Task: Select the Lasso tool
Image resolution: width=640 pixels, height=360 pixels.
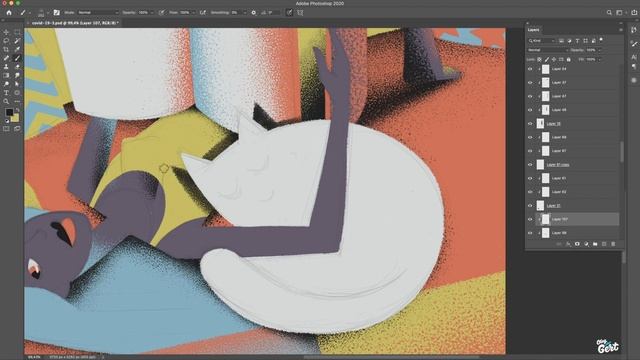Action: tap(6, 41)
